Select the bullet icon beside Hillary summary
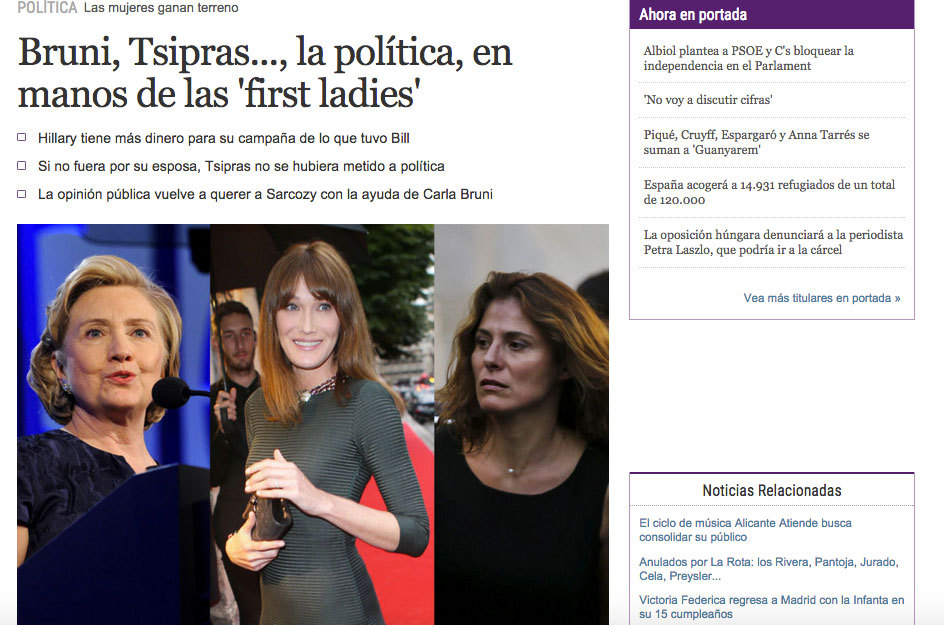The height and width of the screenshot is (625, 944). coord(22,137)
